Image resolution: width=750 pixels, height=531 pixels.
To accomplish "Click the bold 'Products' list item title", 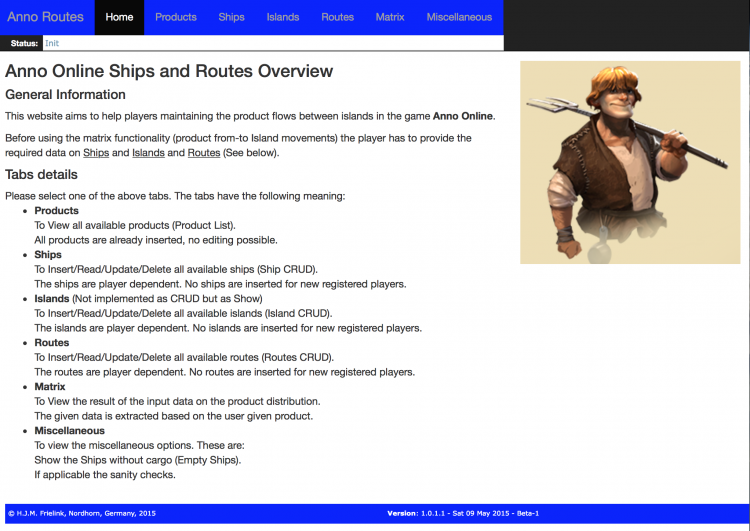I will 56,210.
